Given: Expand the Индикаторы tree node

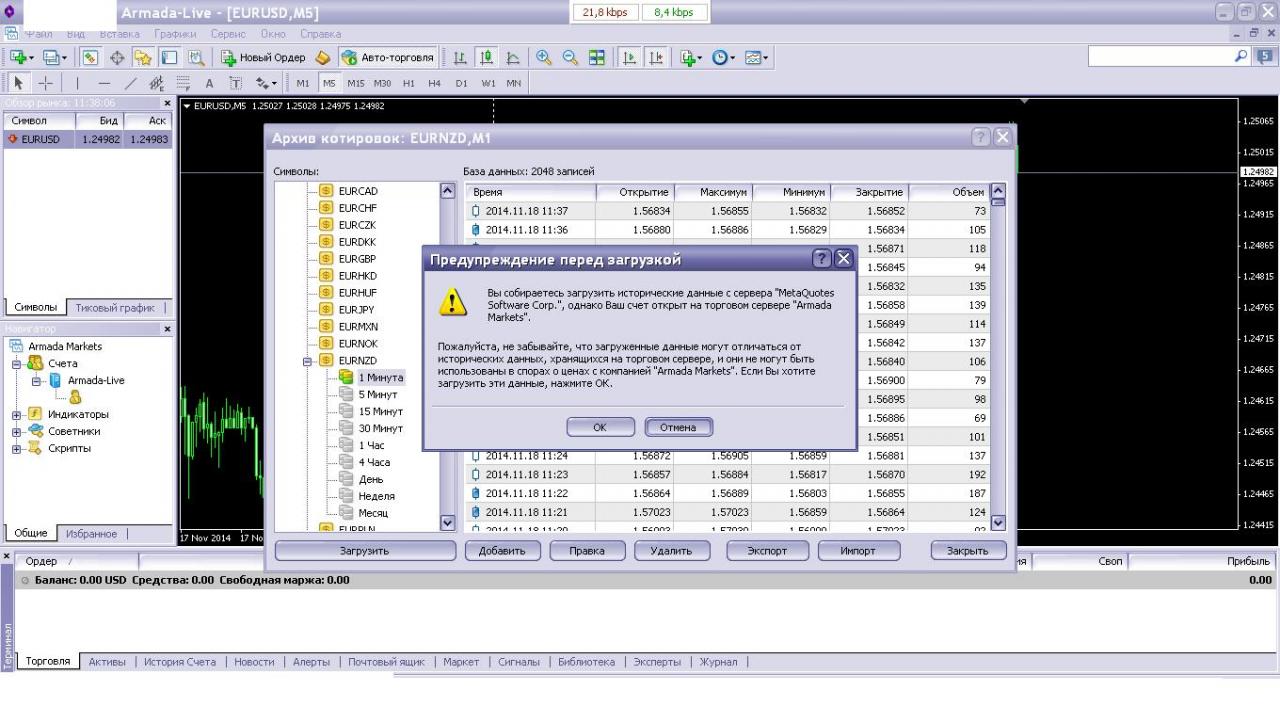Looking at the screenshot, I should 16,415.
